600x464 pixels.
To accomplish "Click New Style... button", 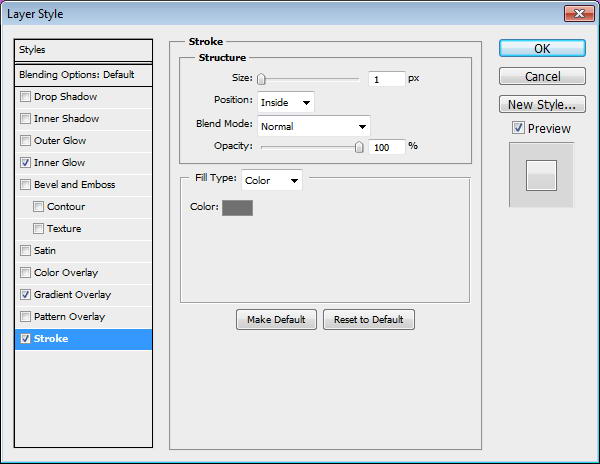I will click(542, 104).
